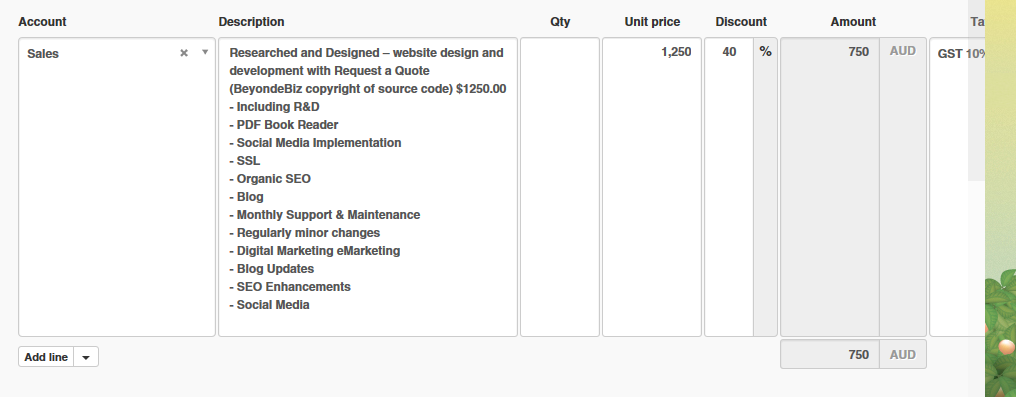Click the '- SEO Enhancements' line
Viewport: 1016px width, 397px height.
coord(290,287)
